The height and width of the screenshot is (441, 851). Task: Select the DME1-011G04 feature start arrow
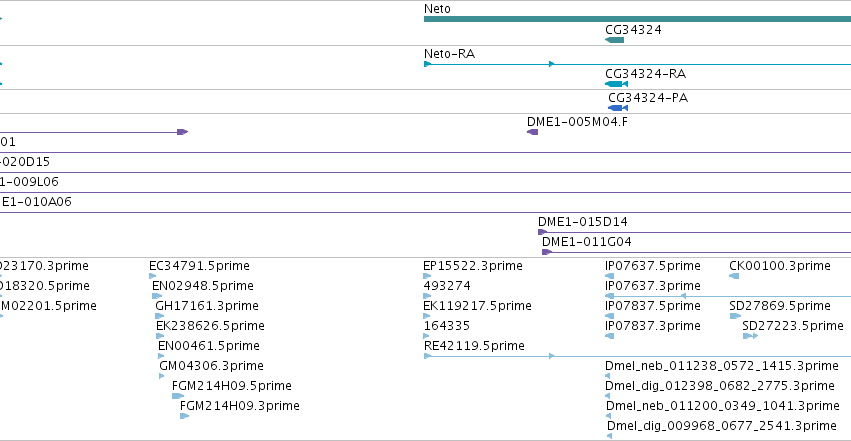(547, 252)
